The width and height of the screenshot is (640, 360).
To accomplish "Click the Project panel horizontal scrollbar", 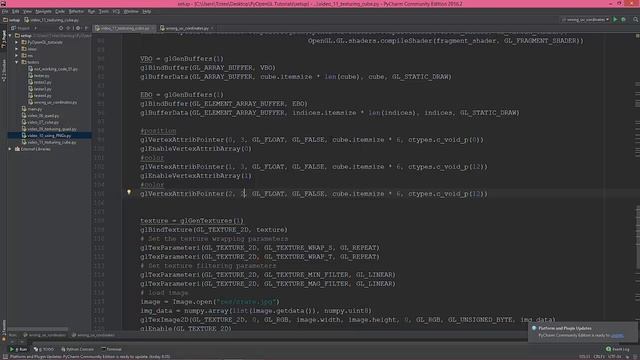I will coord(38,329).
